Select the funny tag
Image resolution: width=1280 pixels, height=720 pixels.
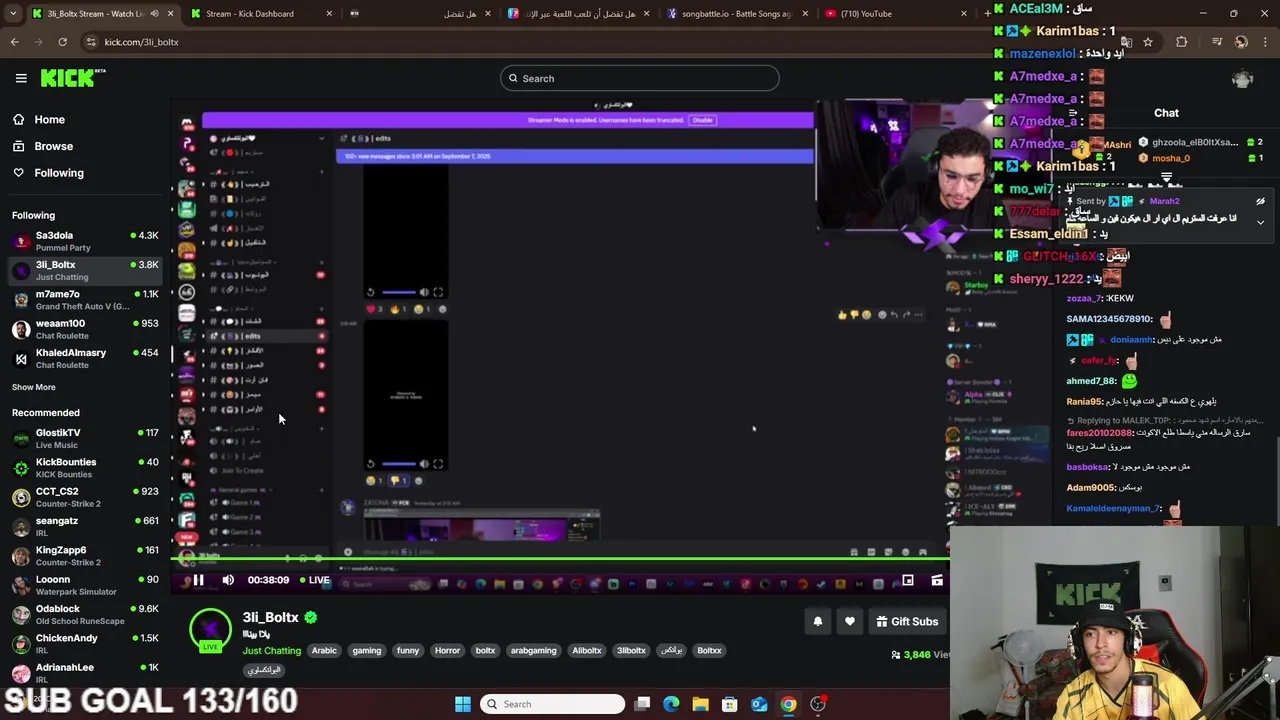pos(408,651)
